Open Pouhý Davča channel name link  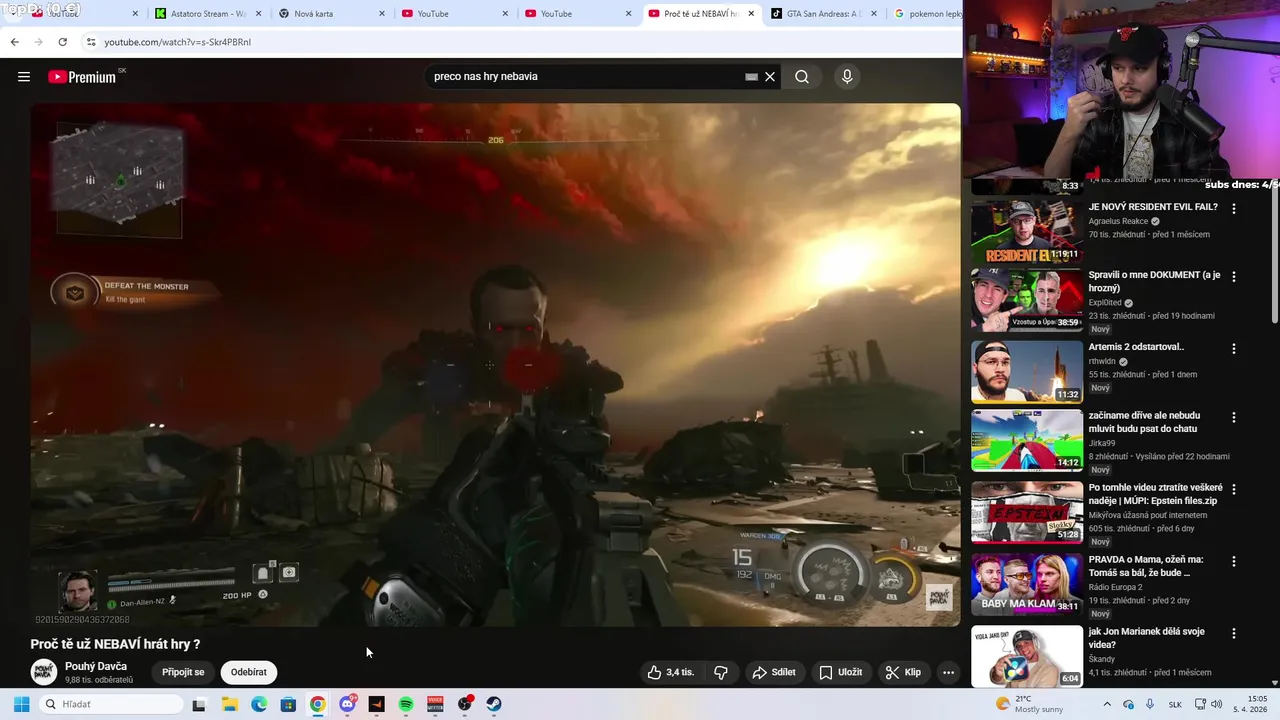[x=96, y=666]
